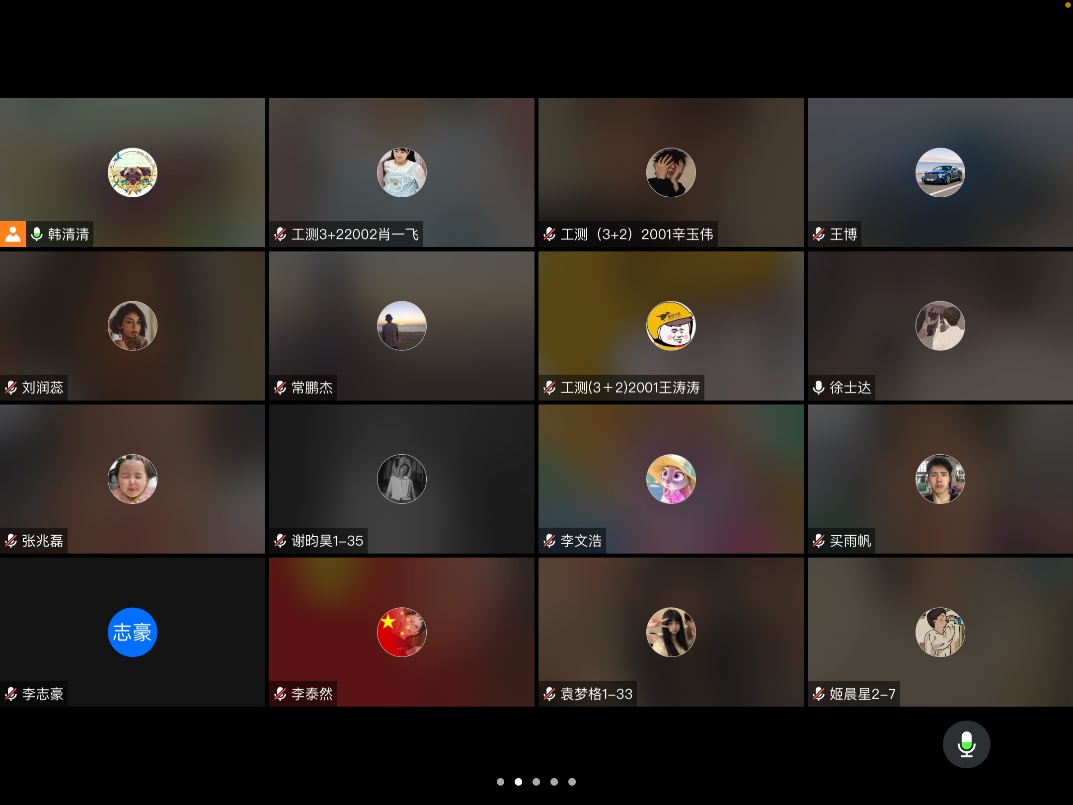Image resolution: width=1073 pixels, height=805 pixels.
Task: Click the white microphone icon next to 徐士达
Action: tap(819, 387)
